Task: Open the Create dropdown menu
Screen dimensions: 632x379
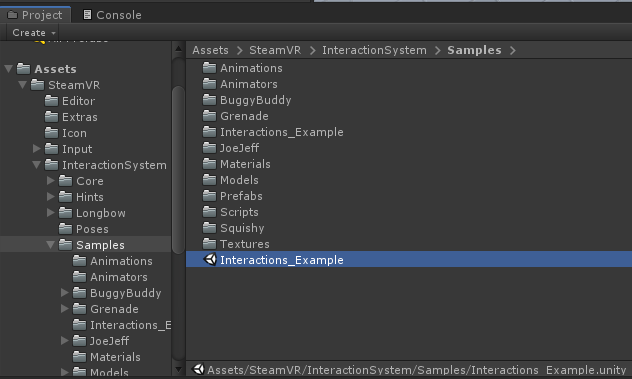Action: tap(33, 33)
